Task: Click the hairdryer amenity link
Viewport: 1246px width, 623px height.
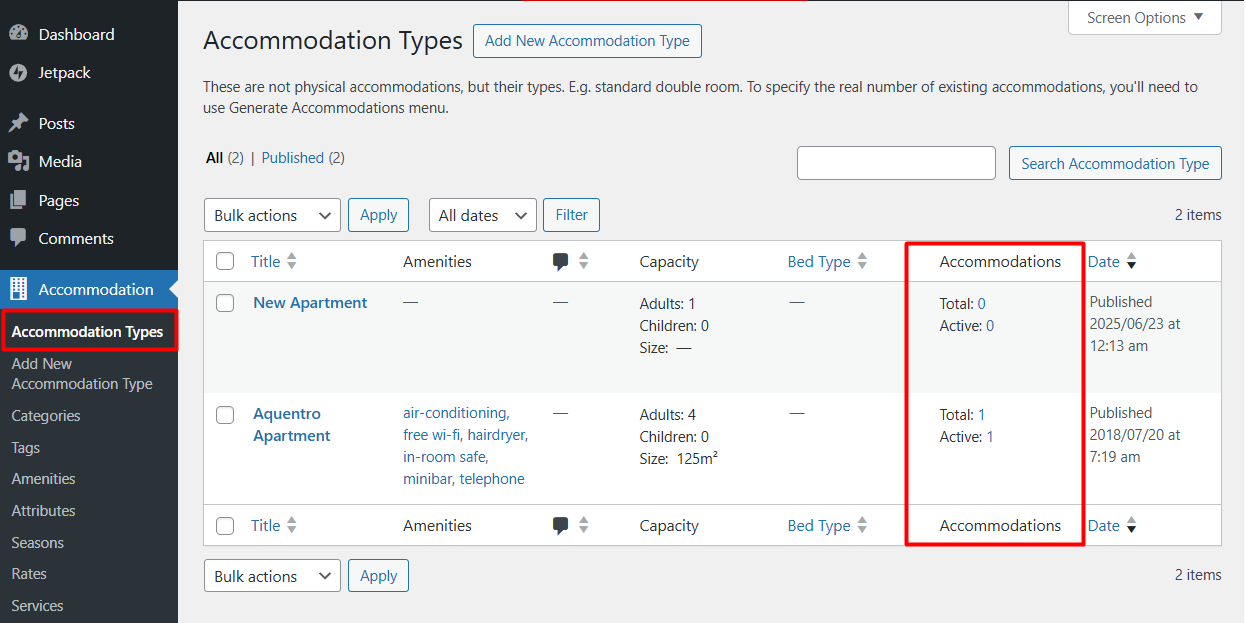Action: (x=497, y=435)
